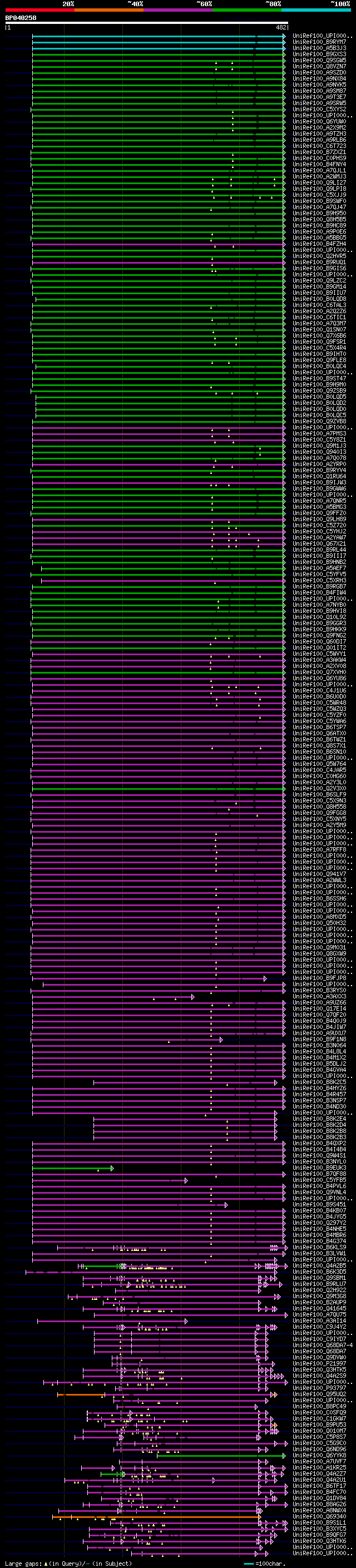Click the UniRef100_Q3HTK5 label

tap(319, 1369)
